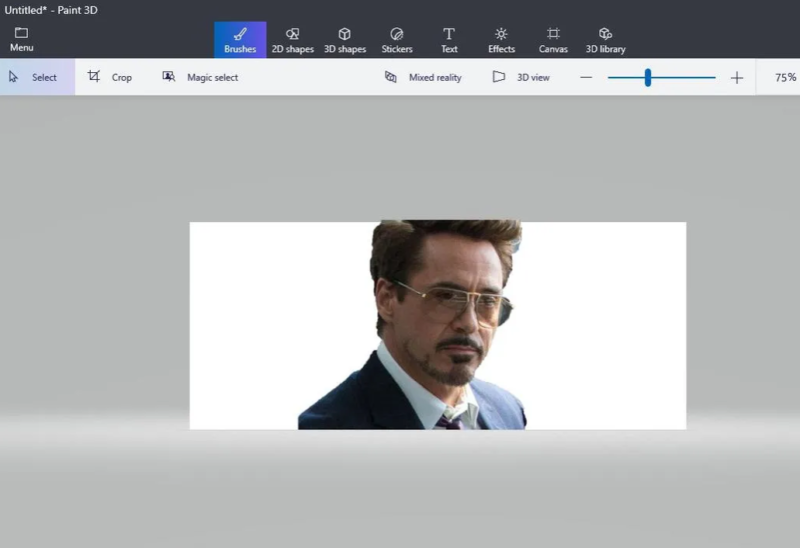Screen dimensions: 800x548
Task: Open the 3D library
Action: click(x=605, y=40)
